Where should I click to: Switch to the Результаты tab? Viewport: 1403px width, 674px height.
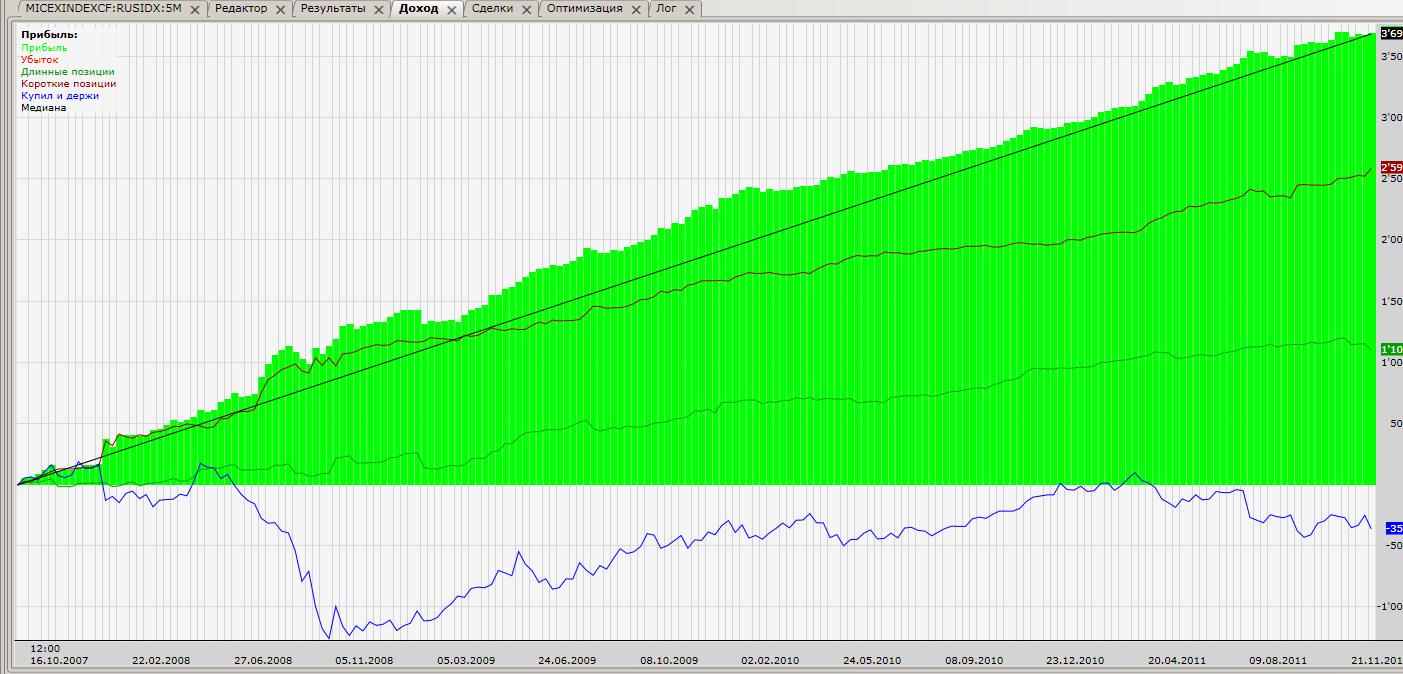333,8
